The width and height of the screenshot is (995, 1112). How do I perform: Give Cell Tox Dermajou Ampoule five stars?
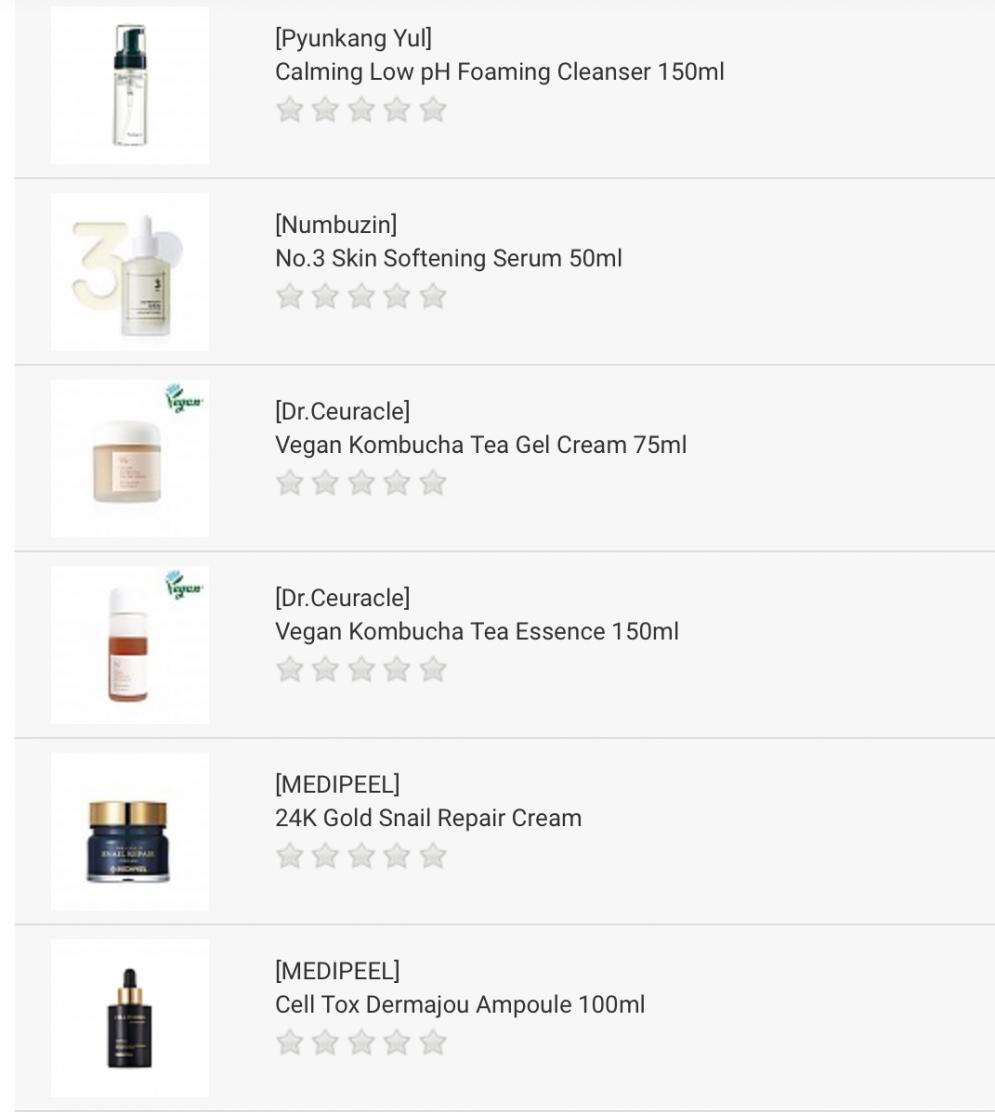point(433,1042)
